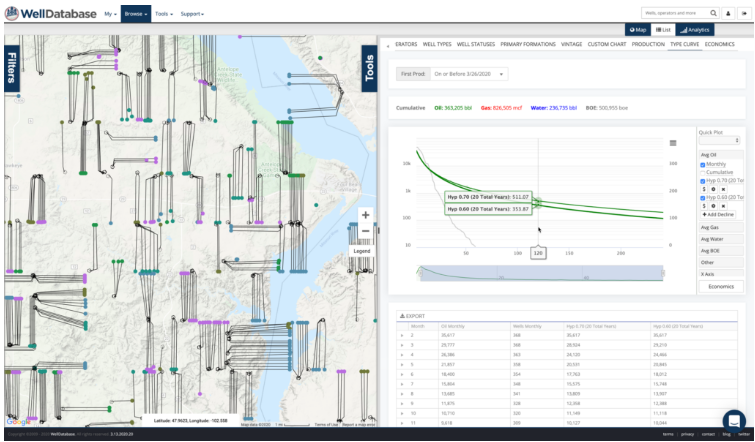Toggle the Monthly checkbox

(x=703, y=165)
